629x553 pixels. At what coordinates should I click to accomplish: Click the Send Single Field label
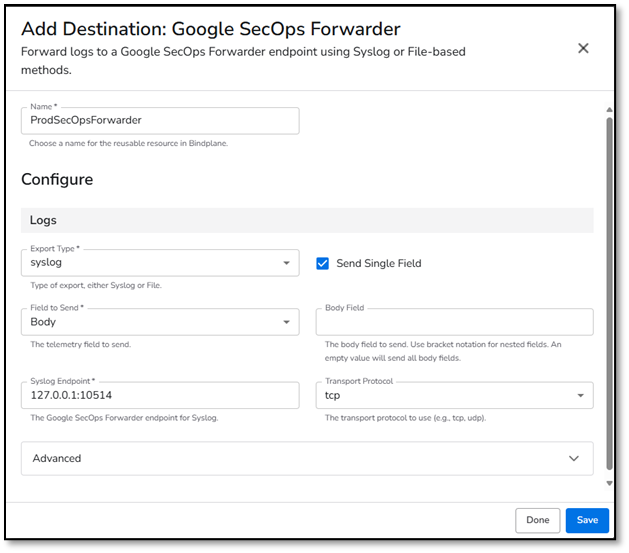pos(379,263)
